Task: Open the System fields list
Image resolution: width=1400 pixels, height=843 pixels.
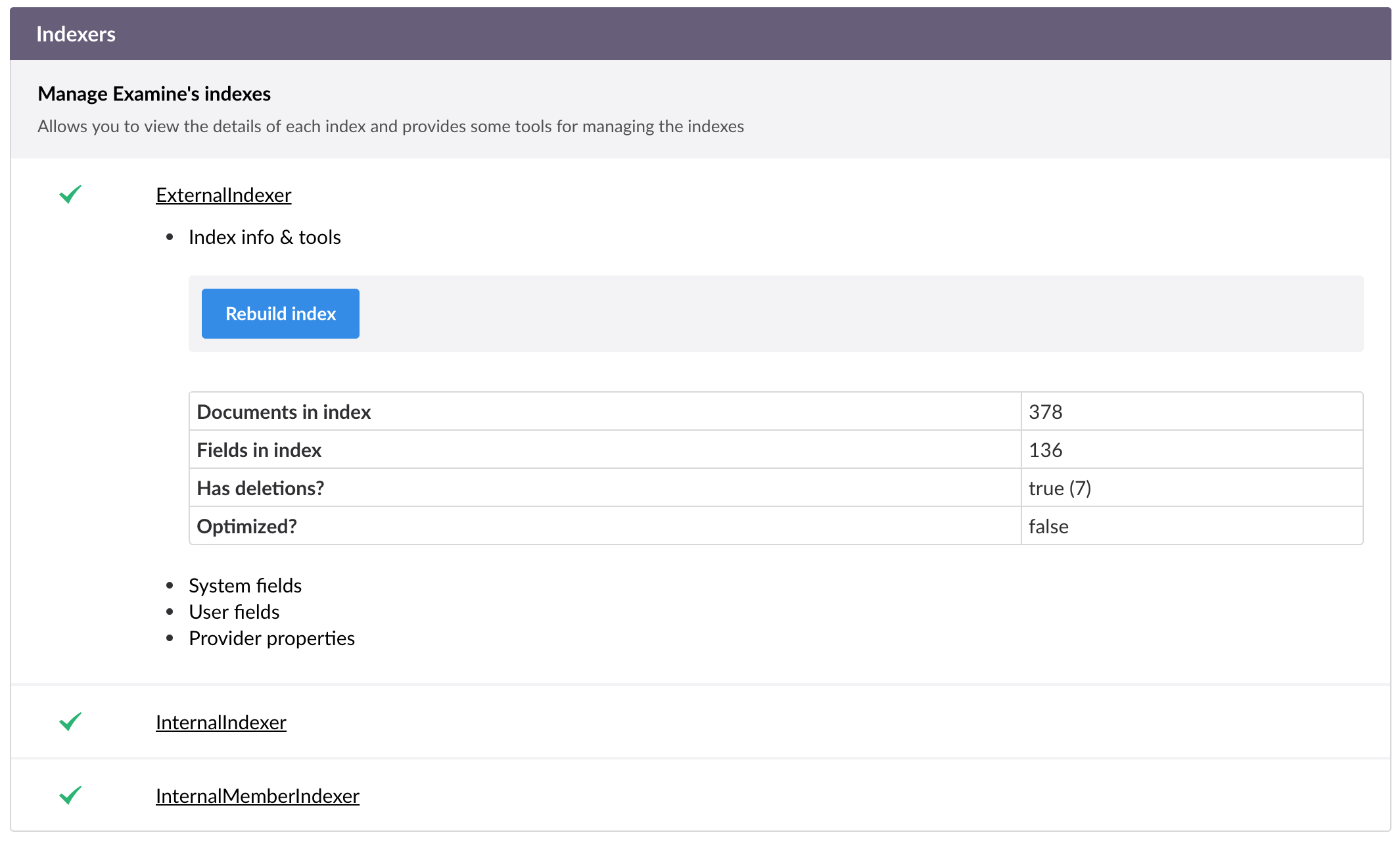Action: (245, 586)
